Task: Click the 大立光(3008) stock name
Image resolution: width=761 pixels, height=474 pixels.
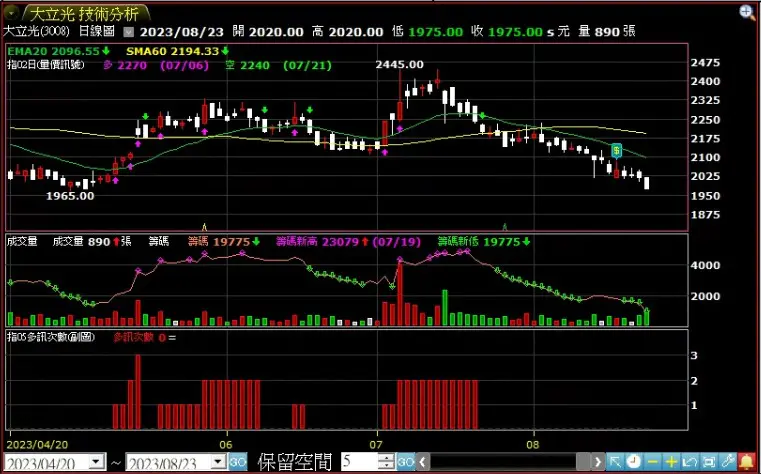Action: click(36, 32)
